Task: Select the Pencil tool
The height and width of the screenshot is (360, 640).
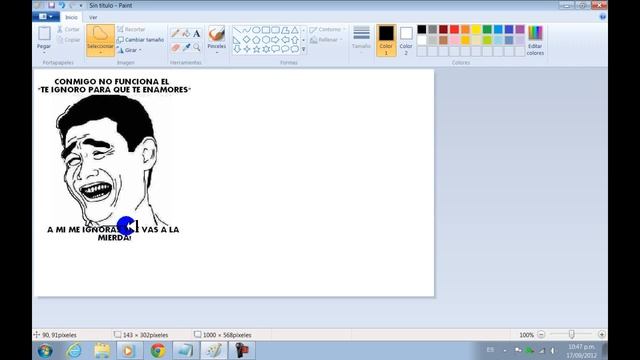Action: 175,34
